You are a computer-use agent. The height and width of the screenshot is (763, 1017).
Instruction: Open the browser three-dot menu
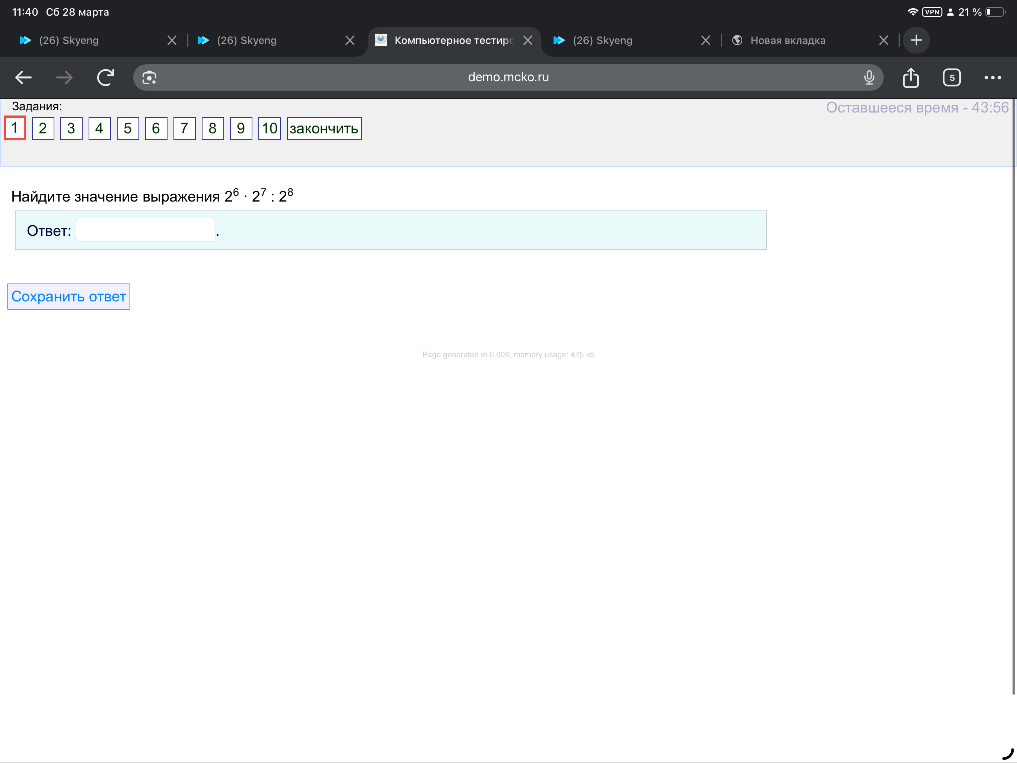coord(992,78)
